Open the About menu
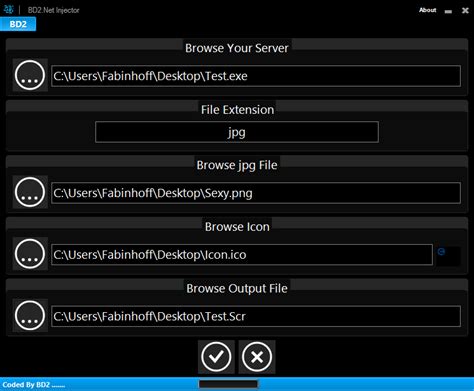The height and width of the screenshot is (391, 474). 427,10
